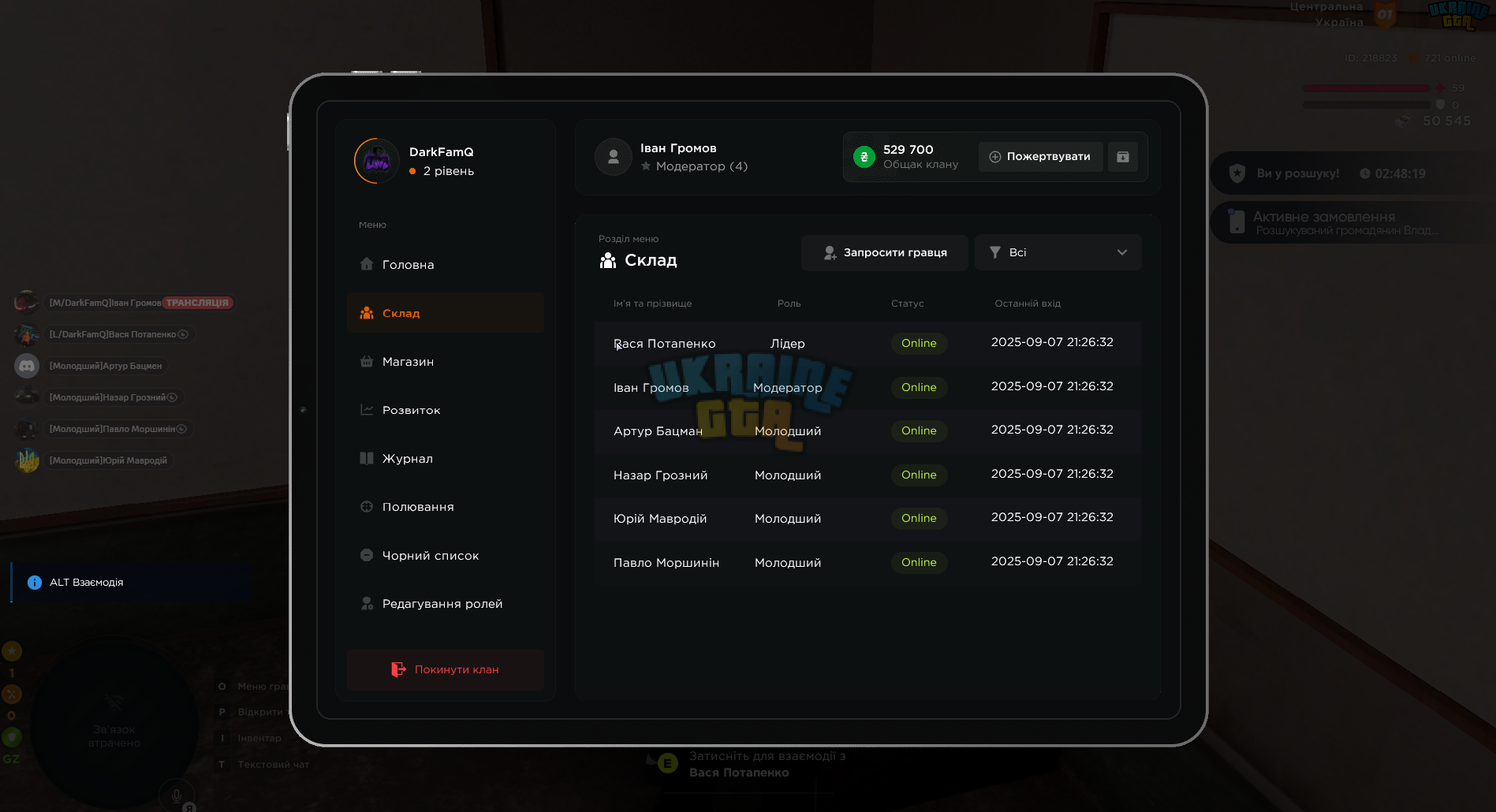Click the user-edit icon beside Редагування ролей
The height and width of the screenshot is (812, 1496).
pos(367,603)
